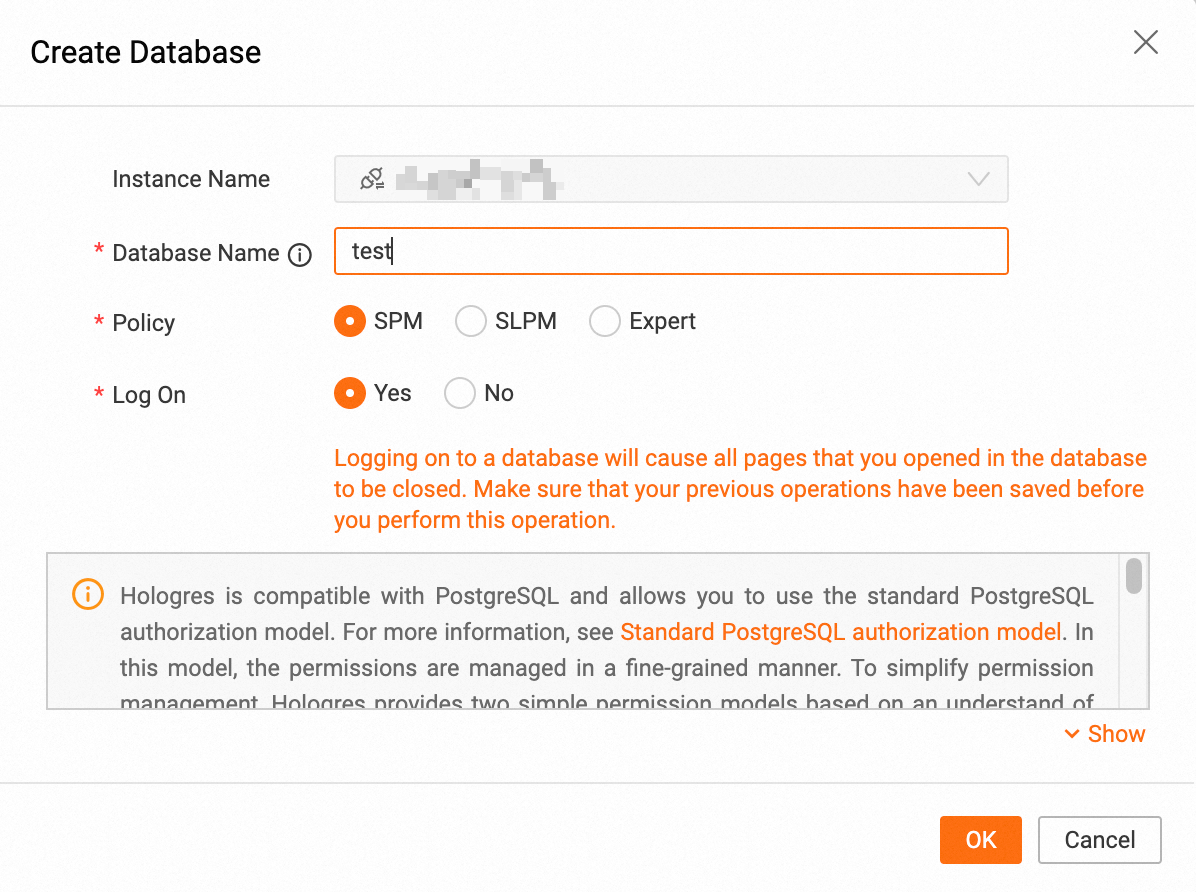Expand the Instance Name dropdown arrow
Screen dimensions: 1196x892
pyautogui.click(x=978, y=180)
